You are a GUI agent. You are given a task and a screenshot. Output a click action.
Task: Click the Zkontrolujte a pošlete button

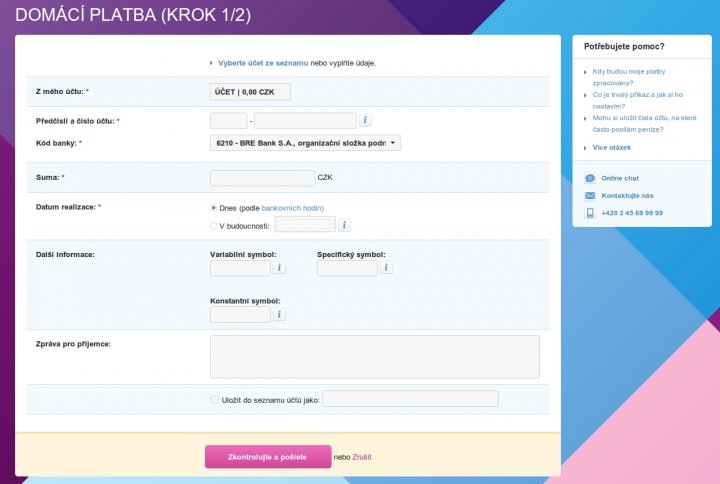coord(268,457)
